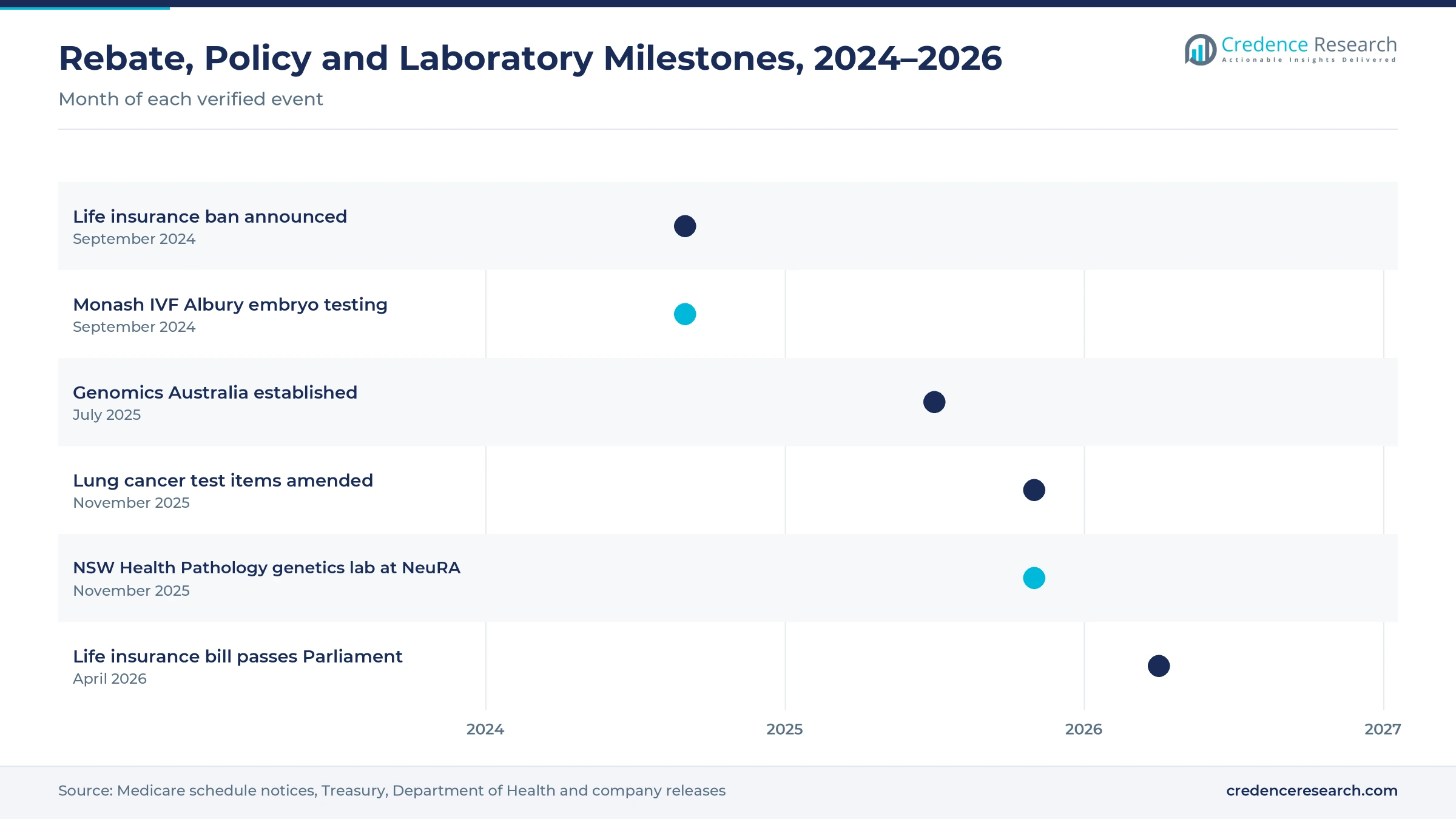This screenshot has width=1456, height=819.
Task: Select the chart title Rebate, Policy and Laboratory Milestones
Action: [530, 59]
